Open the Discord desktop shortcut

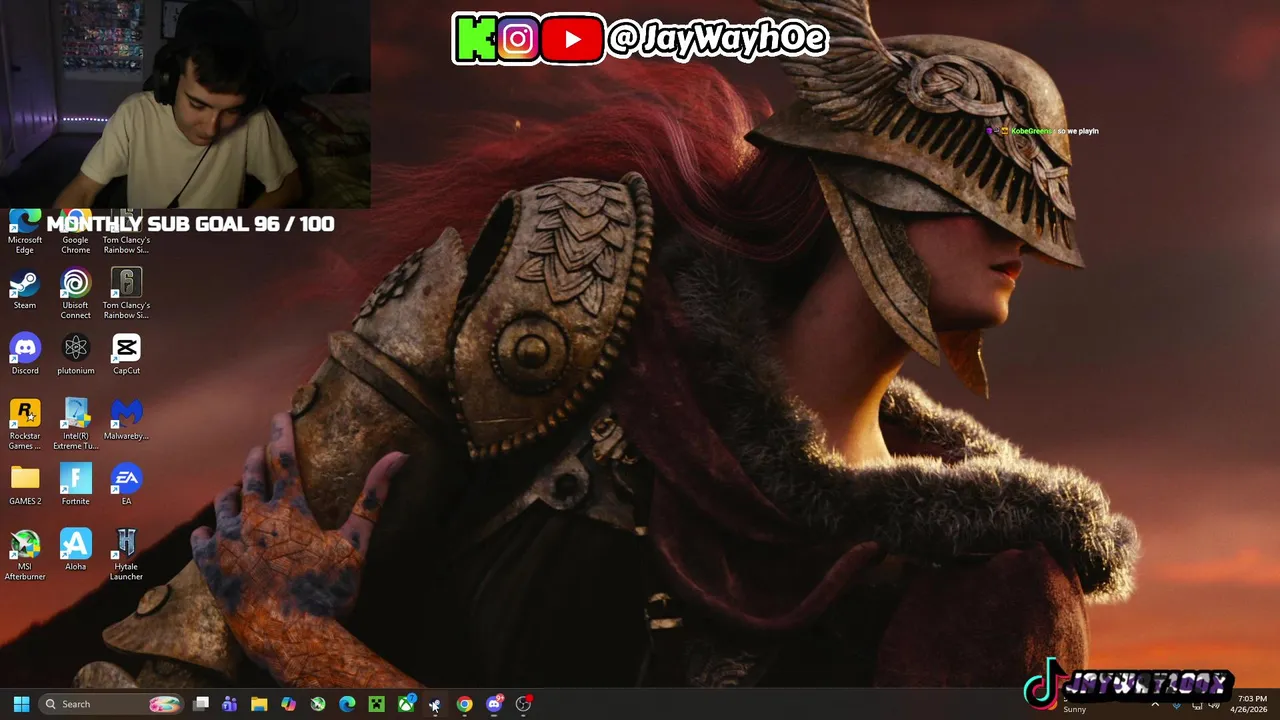(x=25, y=355)
